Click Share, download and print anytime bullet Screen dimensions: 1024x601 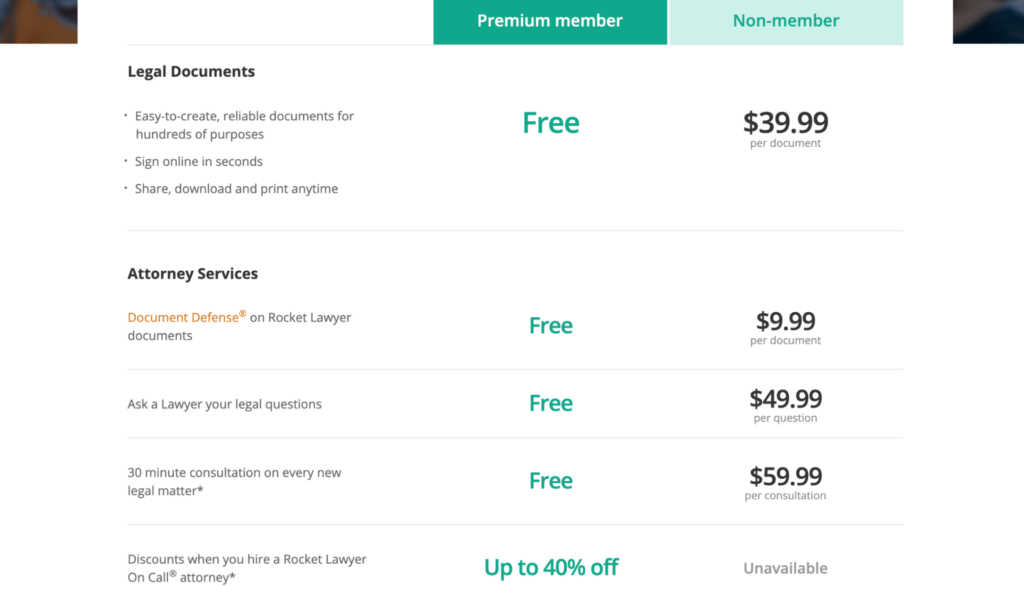tap(236, 189)
